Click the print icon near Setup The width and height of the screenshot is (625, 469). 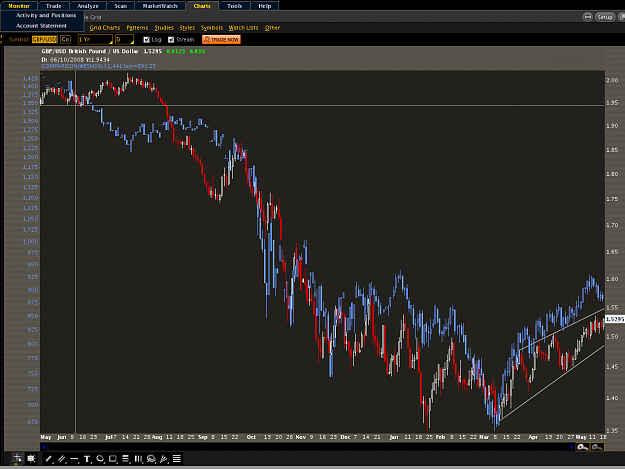[588, 17]
